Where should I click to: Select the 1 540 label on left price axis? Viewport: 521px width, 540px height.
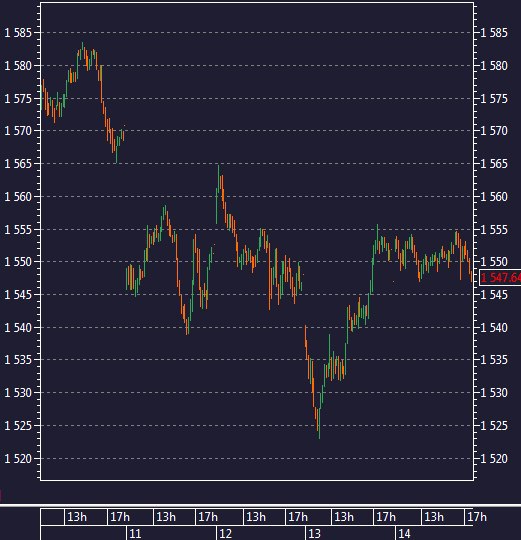pos(18,327)
